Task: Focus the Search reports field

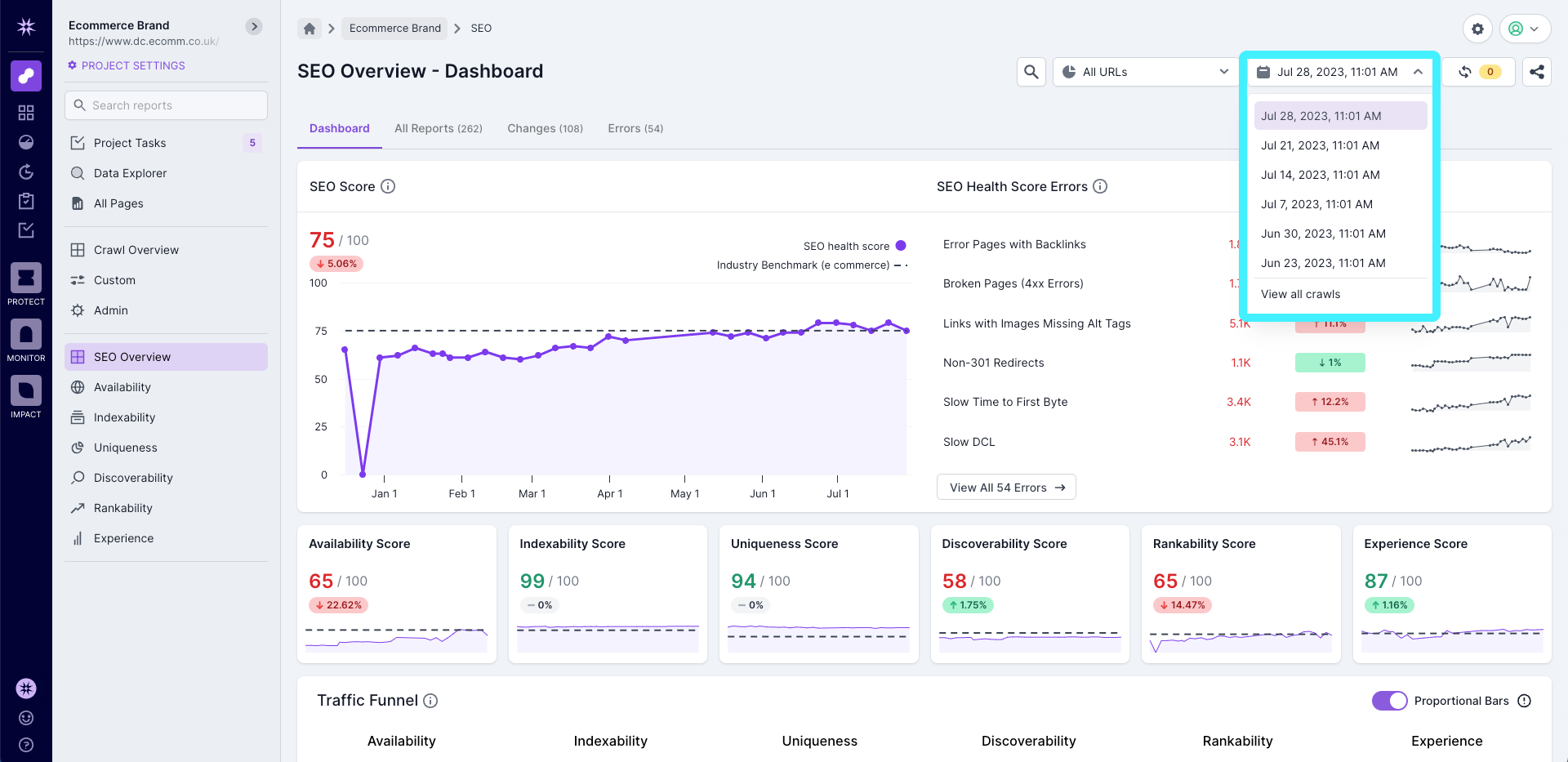Action: [x=166, y=105]
